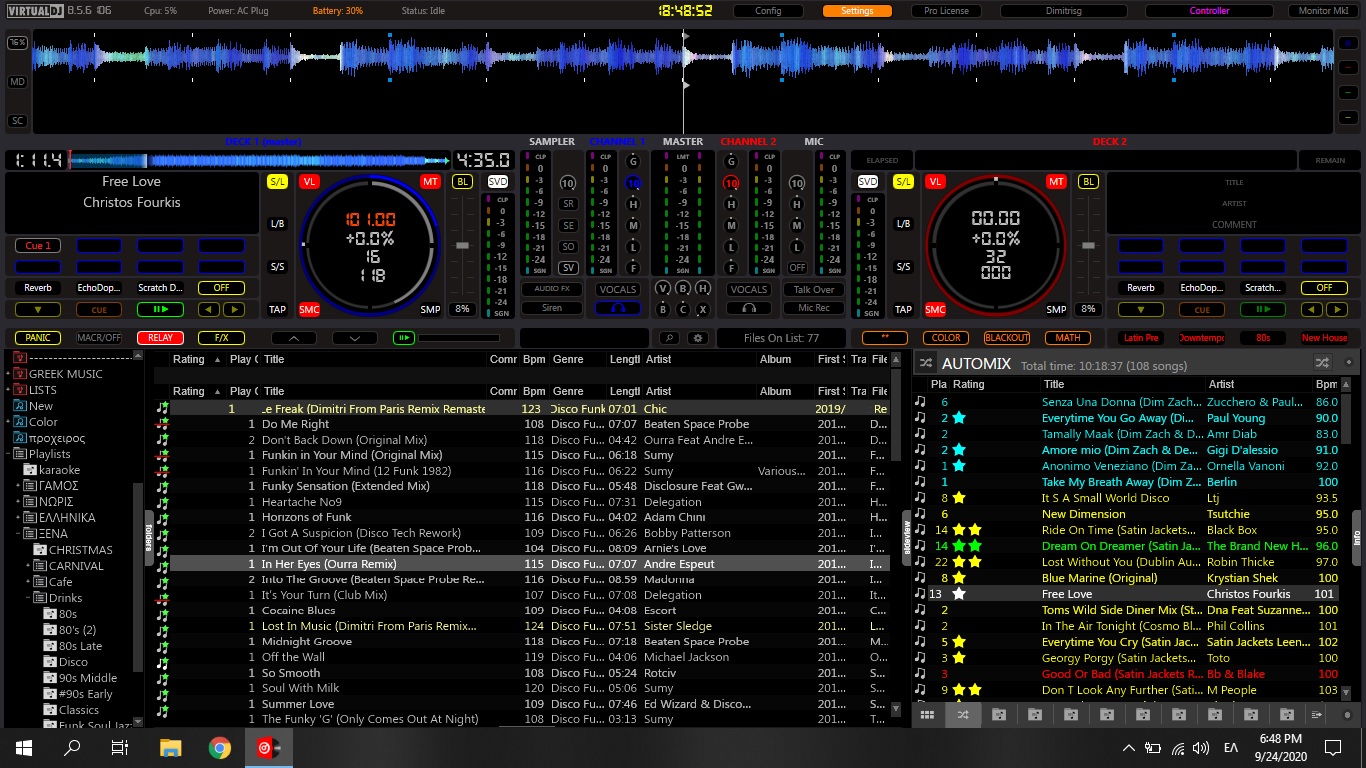Click the BLACKOUT button
1366x768 pixels.
[1006, 338]
